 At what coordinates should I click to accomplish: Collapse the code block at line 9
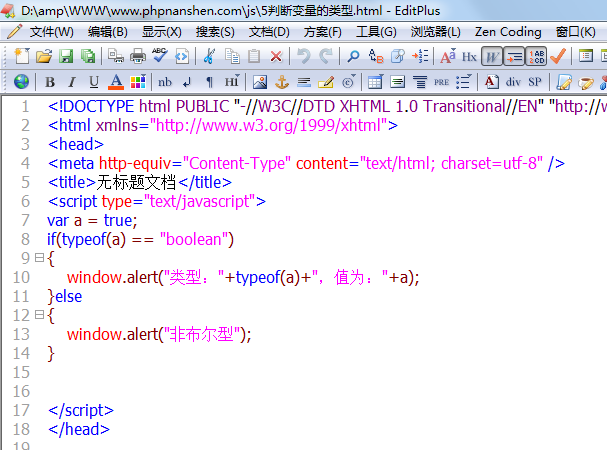(x=39, y=258)
